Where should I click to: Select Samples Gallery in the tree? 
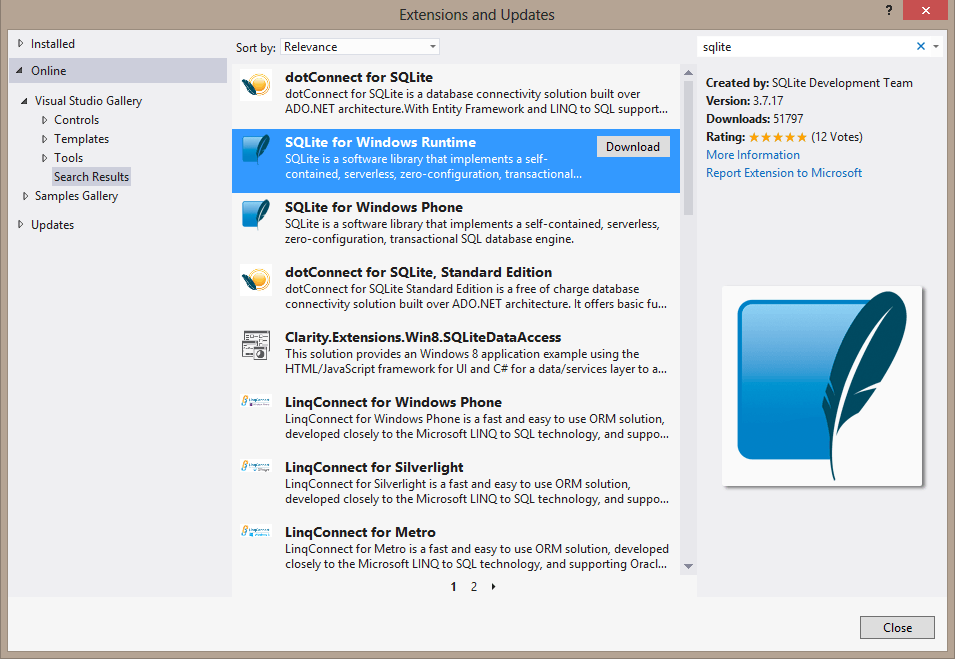[x=76, y=196]
